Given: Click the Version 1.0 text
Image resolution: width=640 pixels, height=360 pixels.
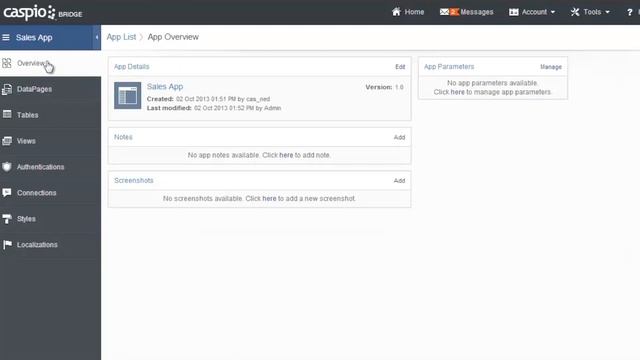Looking at the screenshot, I should (x=384, y=87).
